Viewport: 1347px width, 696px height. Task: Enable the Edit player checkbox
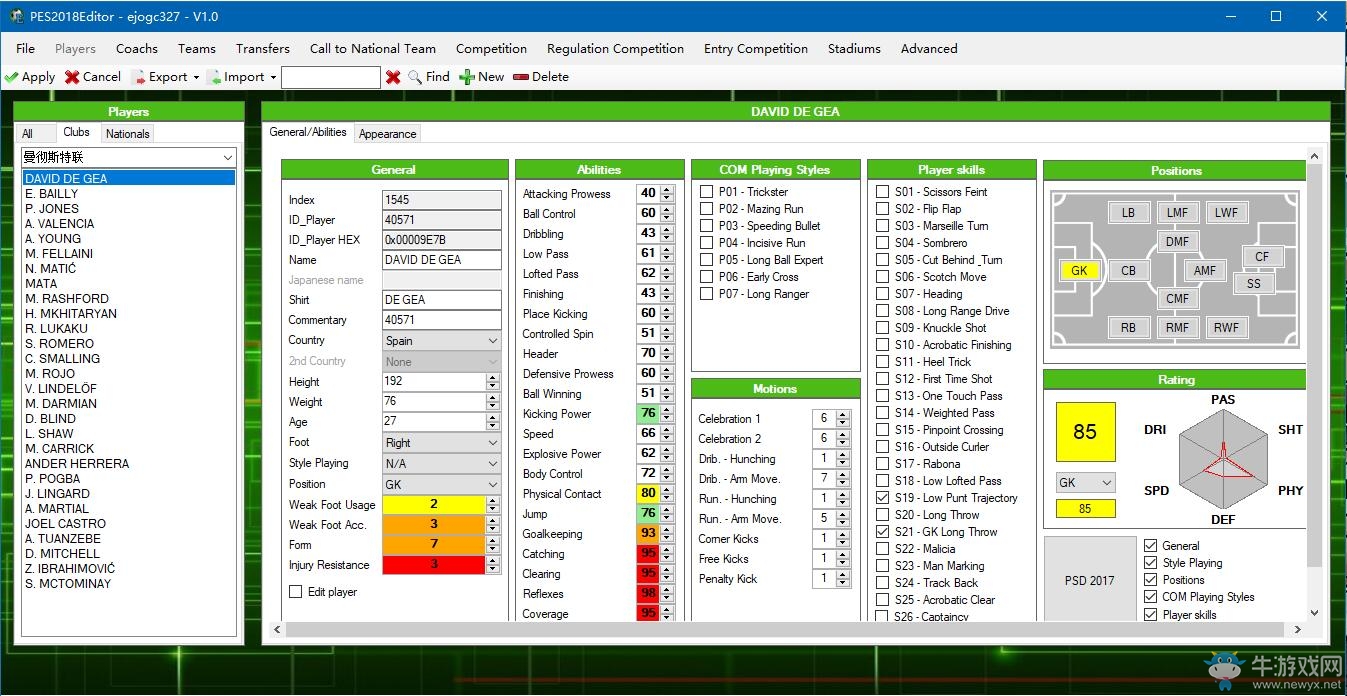click(x=295, y=592)
